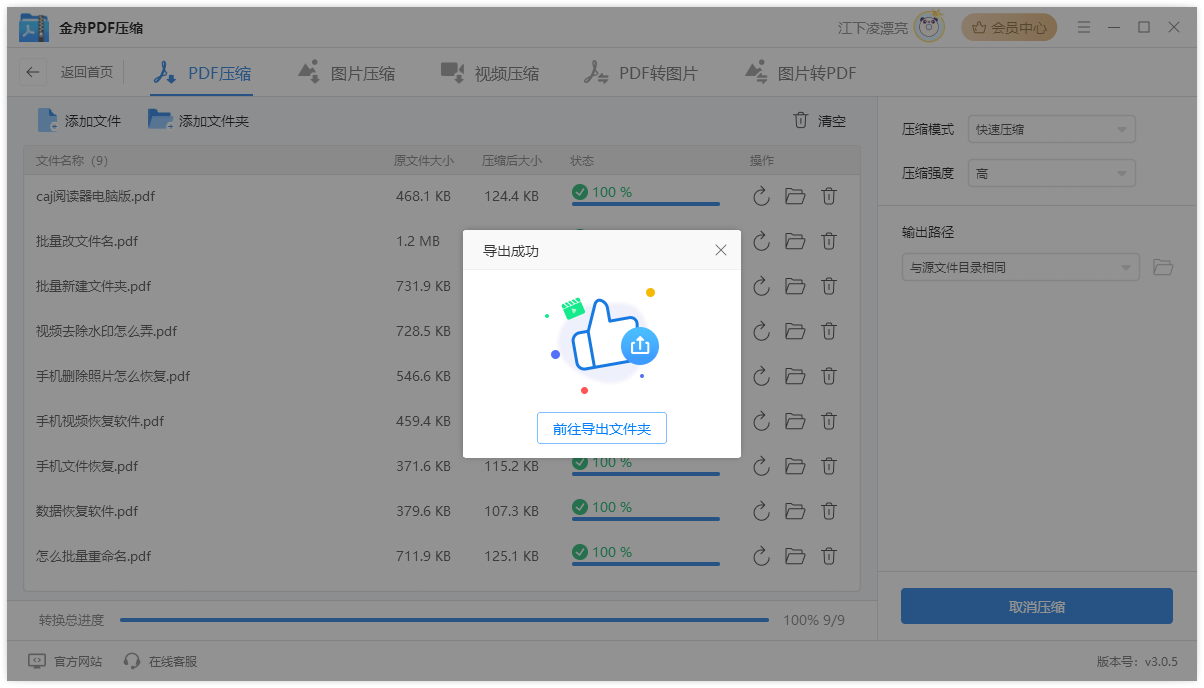Expand the 压缩模式 dropdown
Screen dimensions: 1204x688
tap(1051, 129)
